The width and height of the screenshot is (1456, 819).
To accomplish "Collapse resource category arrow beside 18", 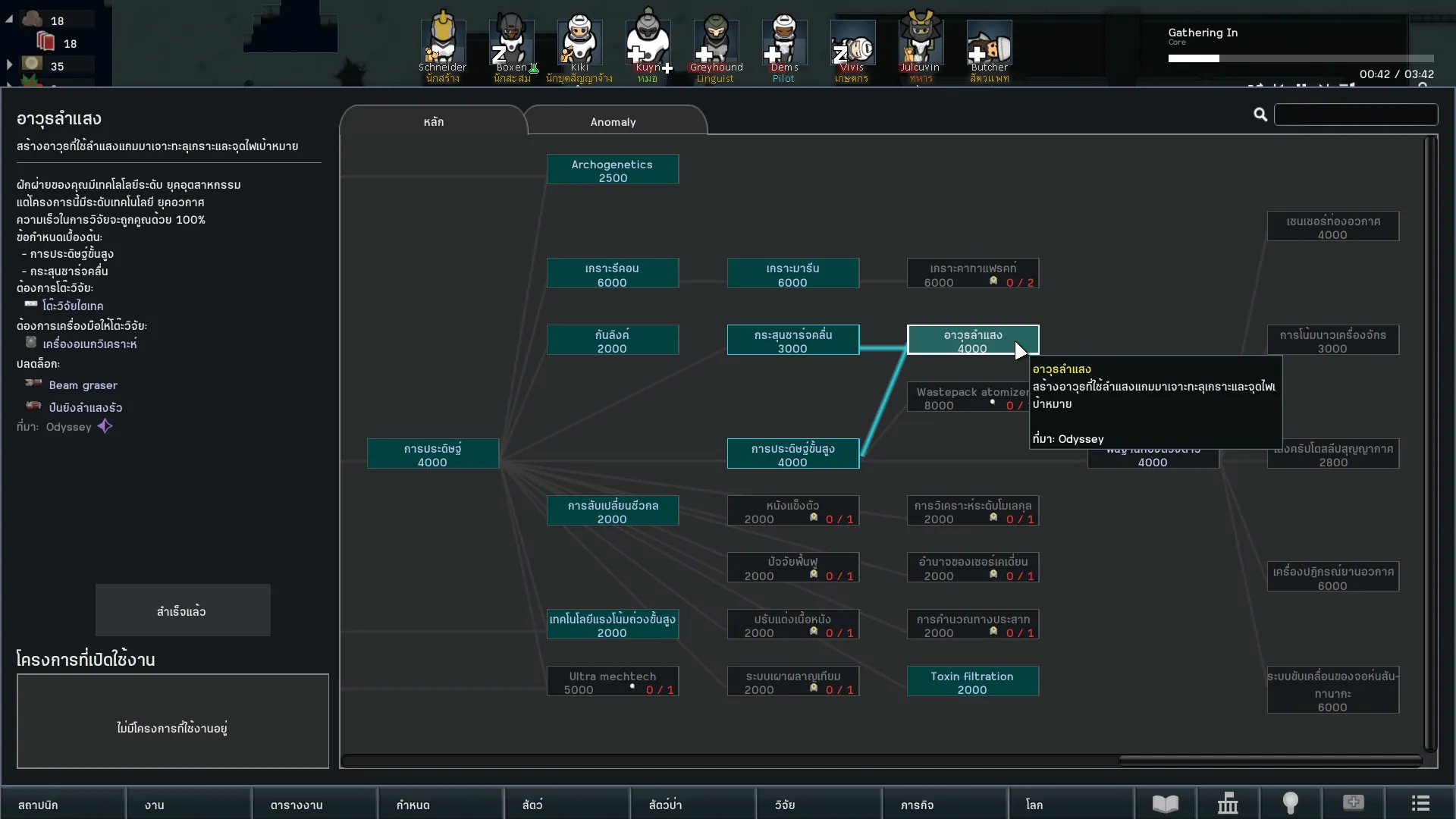I will click(x=9, y=20).
